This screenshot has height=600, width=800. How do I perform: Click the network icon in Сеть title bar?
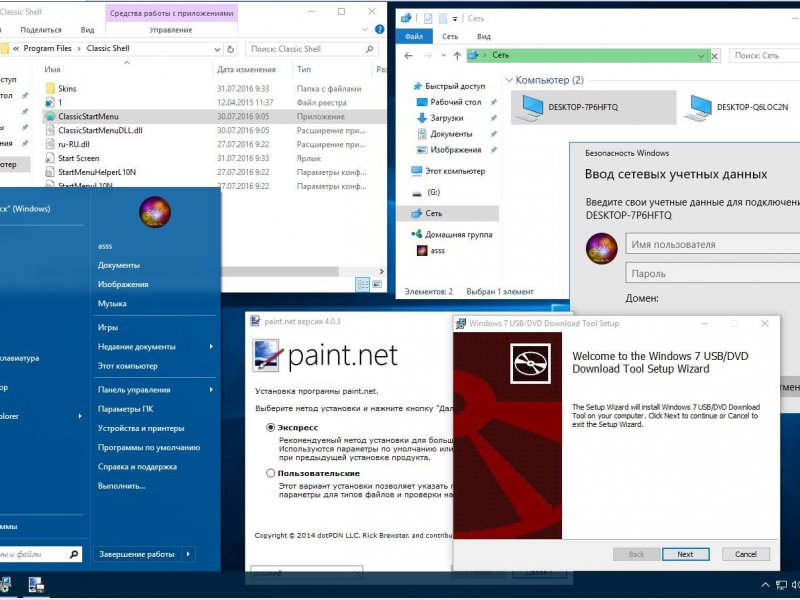click(x=406, y=18)
